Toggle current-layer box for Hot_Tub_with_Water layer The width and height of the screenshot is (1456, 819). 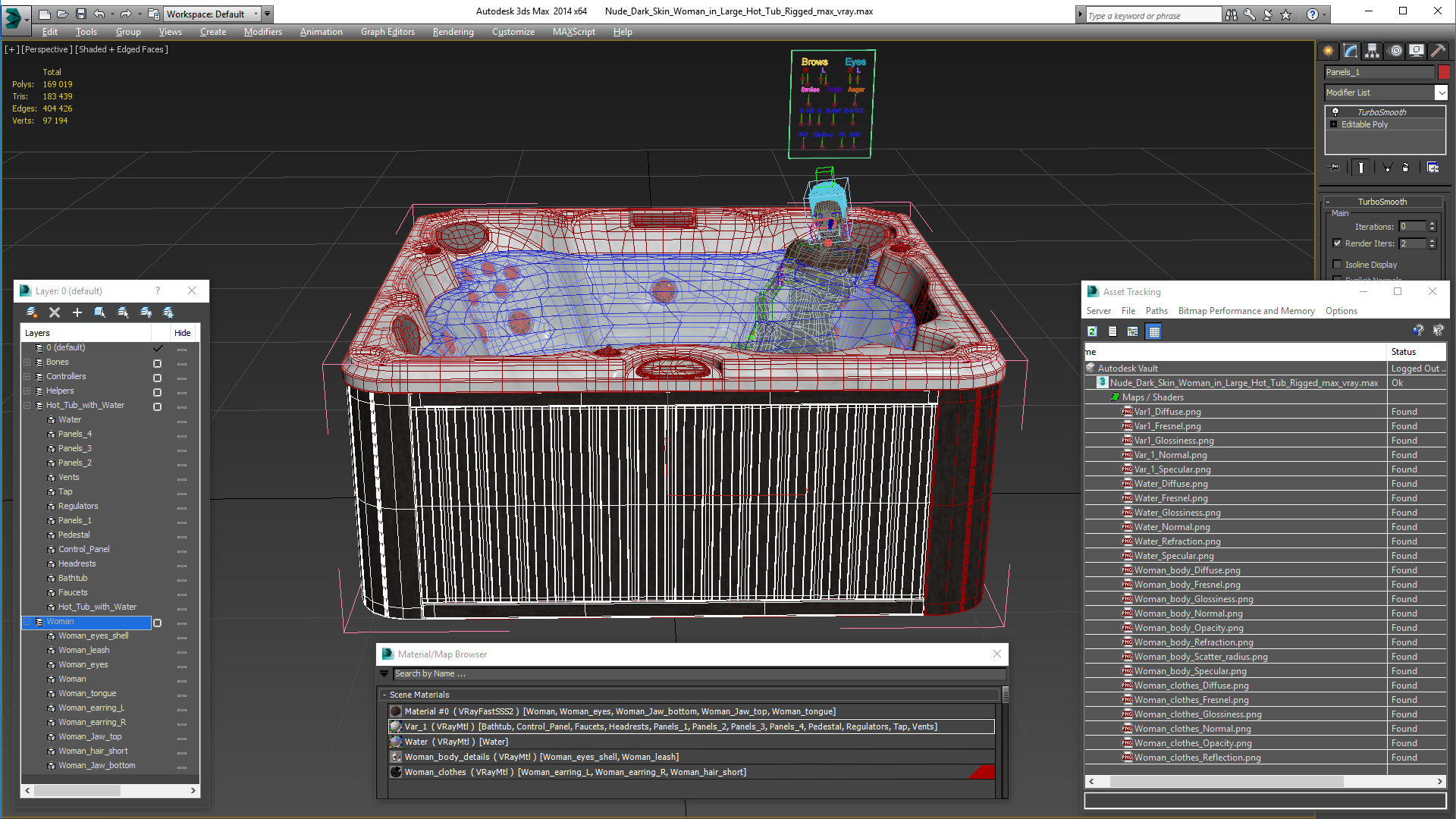158,406
